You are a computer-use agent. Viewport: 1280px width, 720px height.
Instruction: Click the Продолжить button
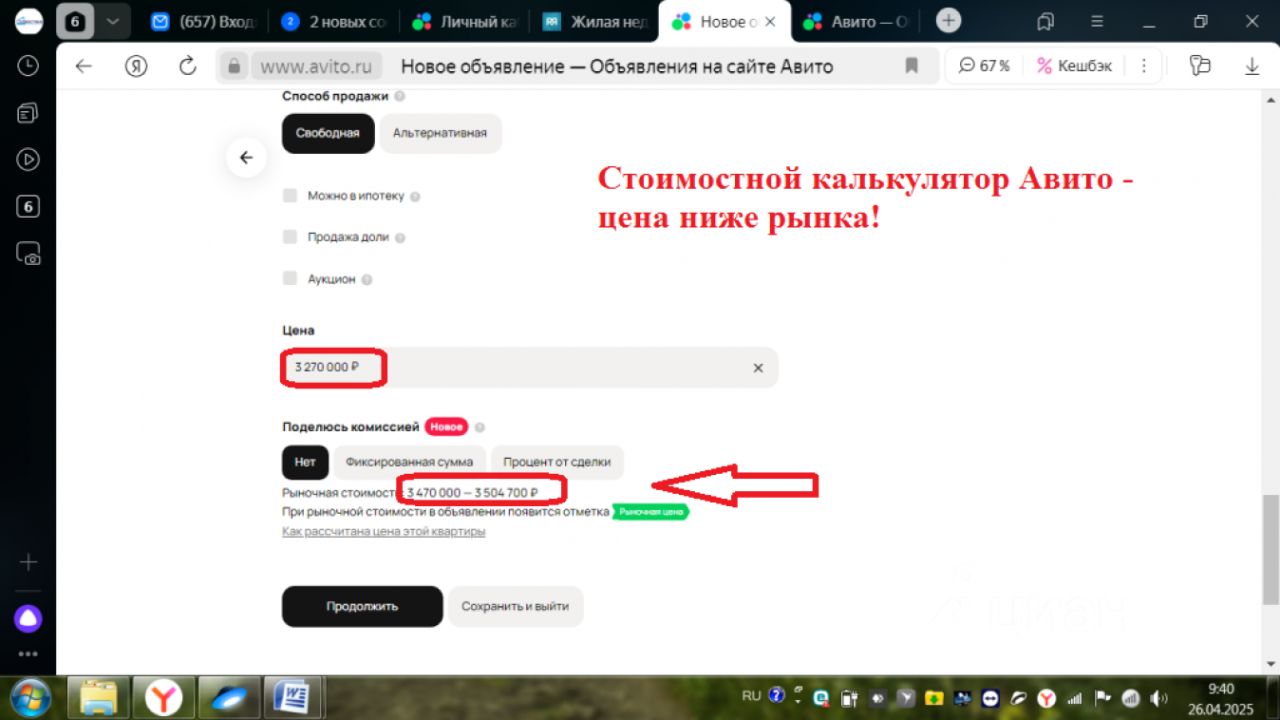coord(362,606)
